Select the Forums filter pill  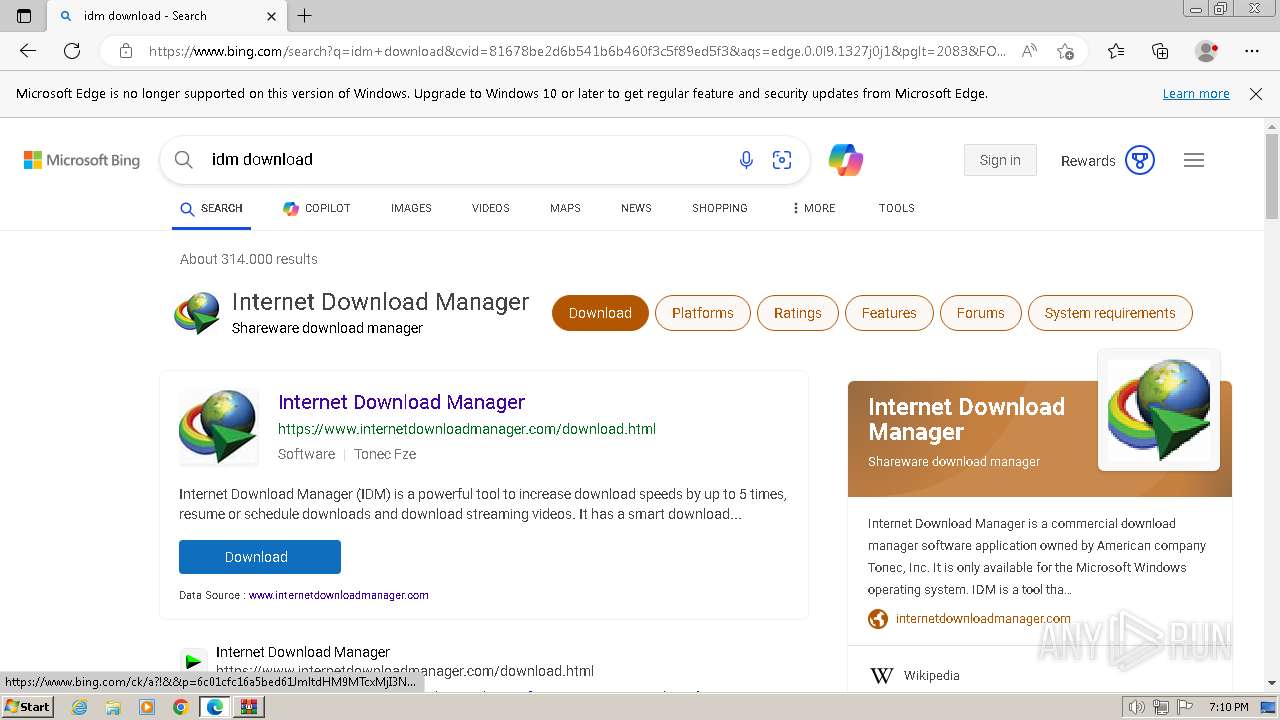pyautogui.click(x=980, y=313)
